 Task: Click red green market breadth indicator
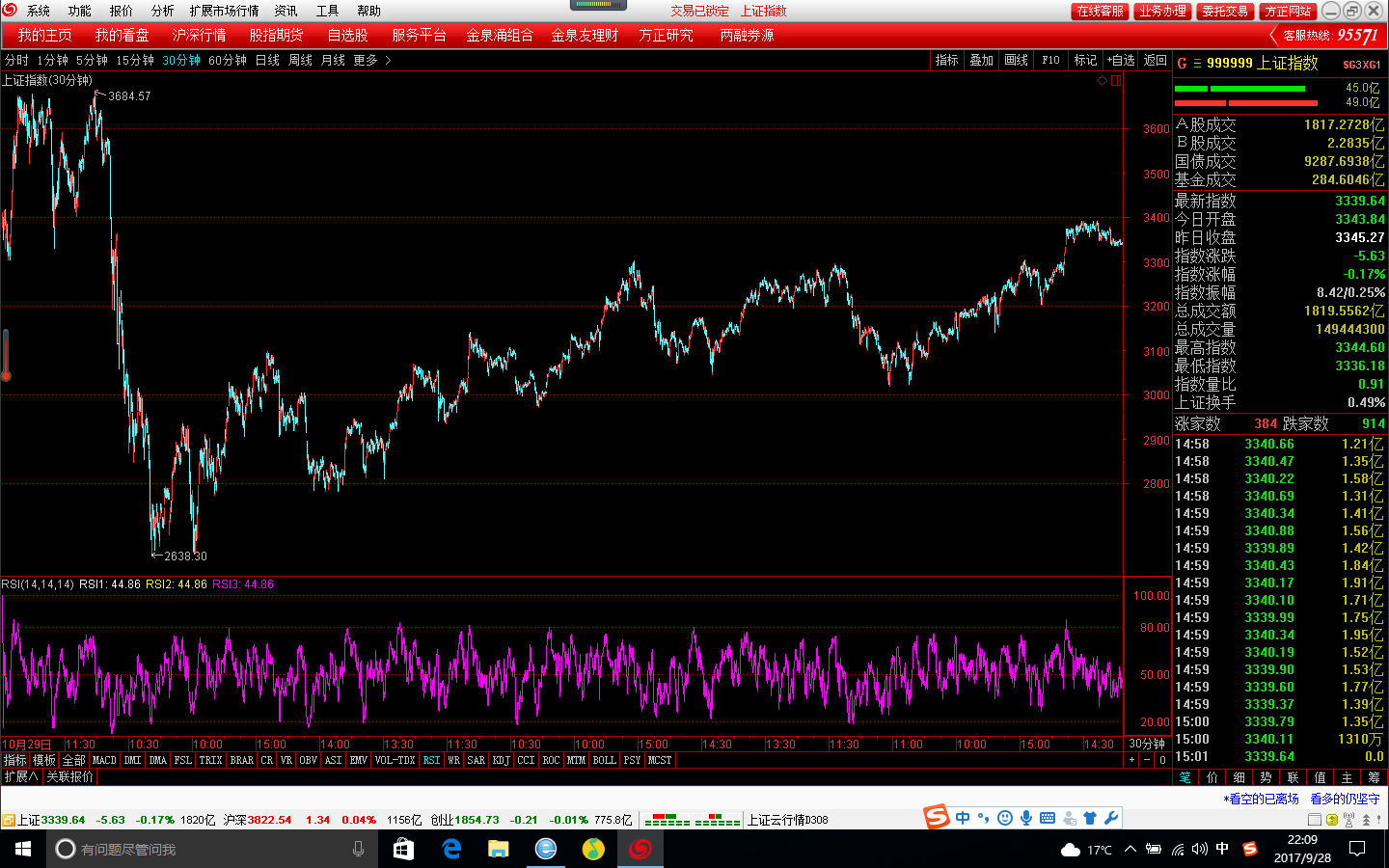click(x=693, y=821)
